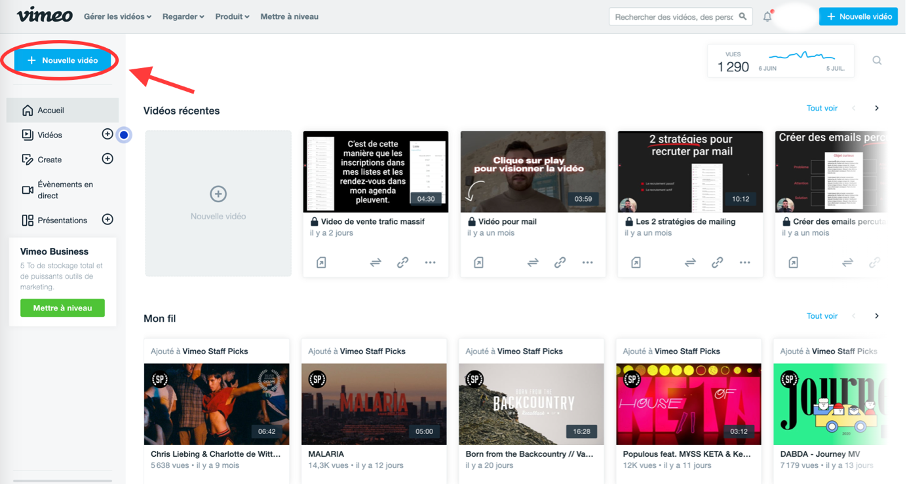Click the Nouvelle vidéo button in the sidebar
The image size is (906, 484).
click(x=62, y=60)
